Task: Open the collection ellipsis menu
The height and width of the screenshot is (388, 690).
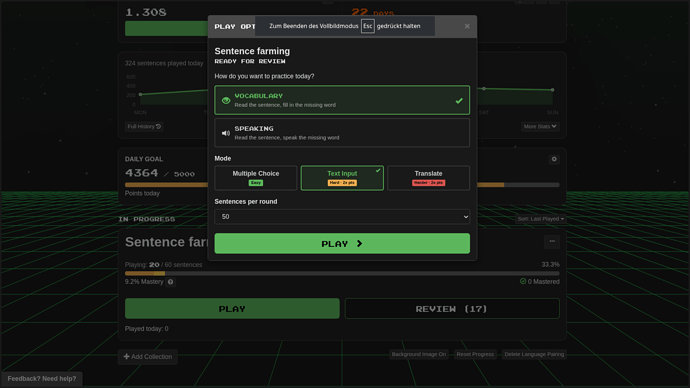Action: click(x=552, y=242)
